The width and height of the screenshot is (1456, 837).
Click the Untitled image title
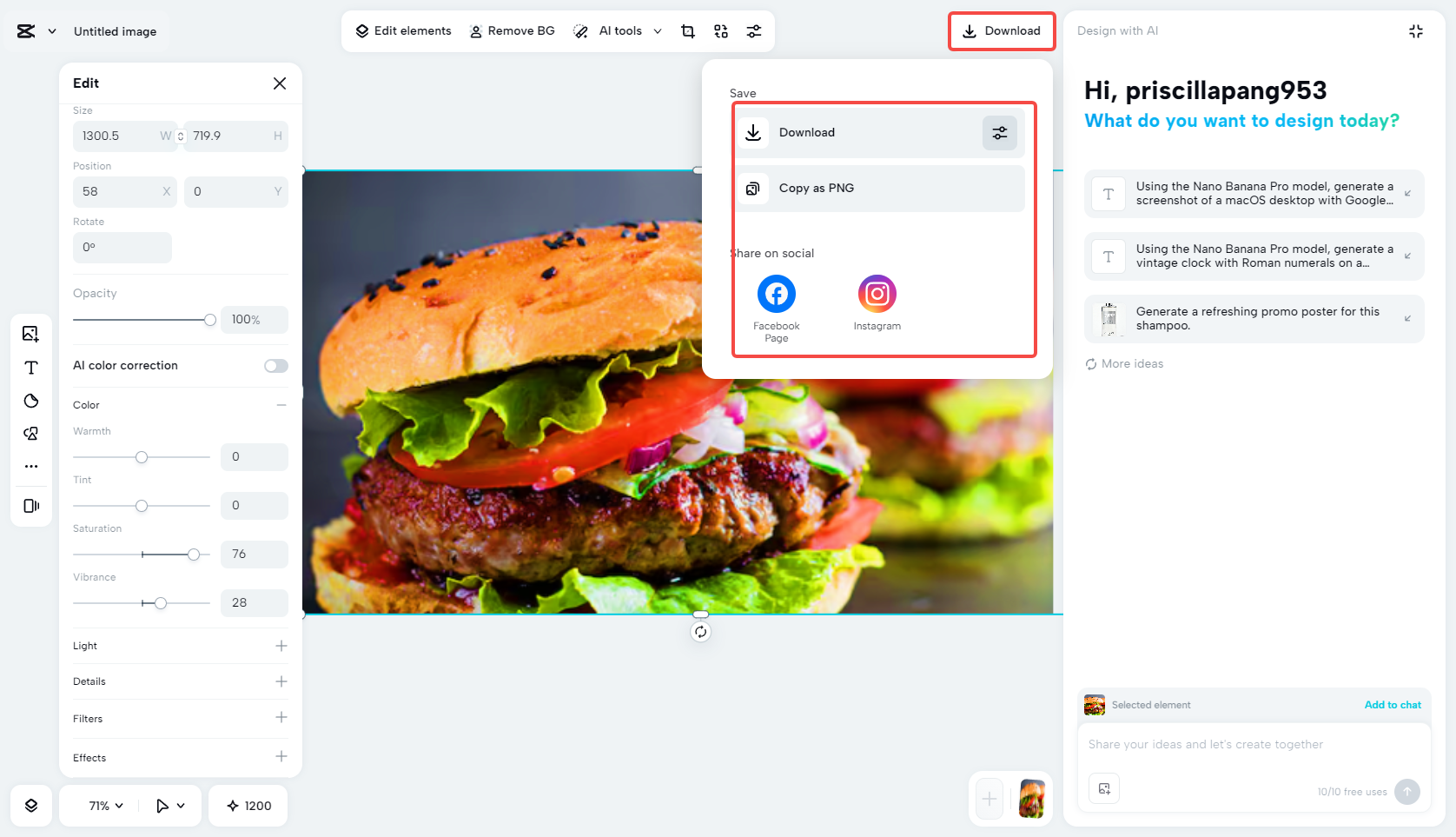116,31
